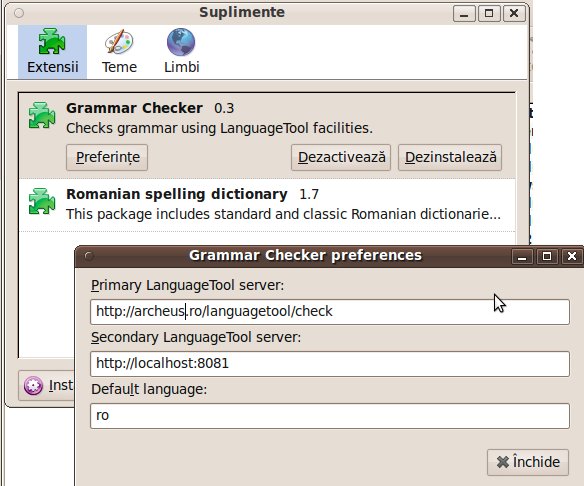This screenshot has width=584, height=486.
Task: Switch to the Limbi tab
Action: [x=181, y=52]
